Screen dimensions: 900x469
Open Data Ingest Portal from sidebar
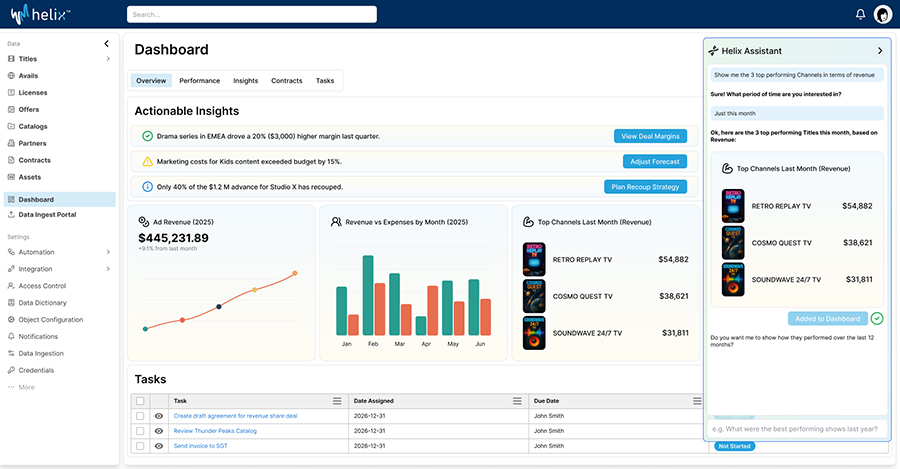click(x=47, y=215)
